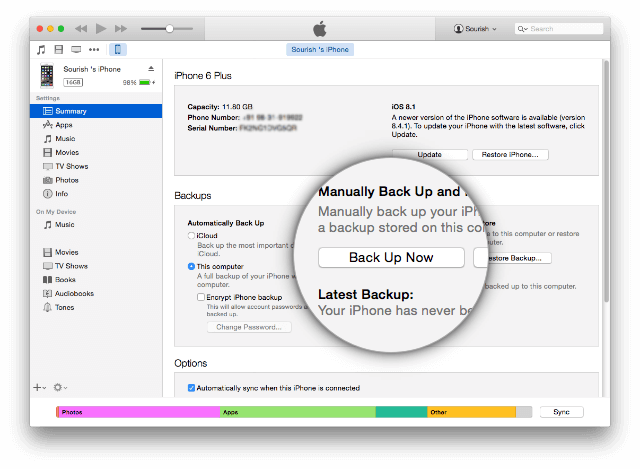Open the gear actions dropdown

tap(60, 387)
